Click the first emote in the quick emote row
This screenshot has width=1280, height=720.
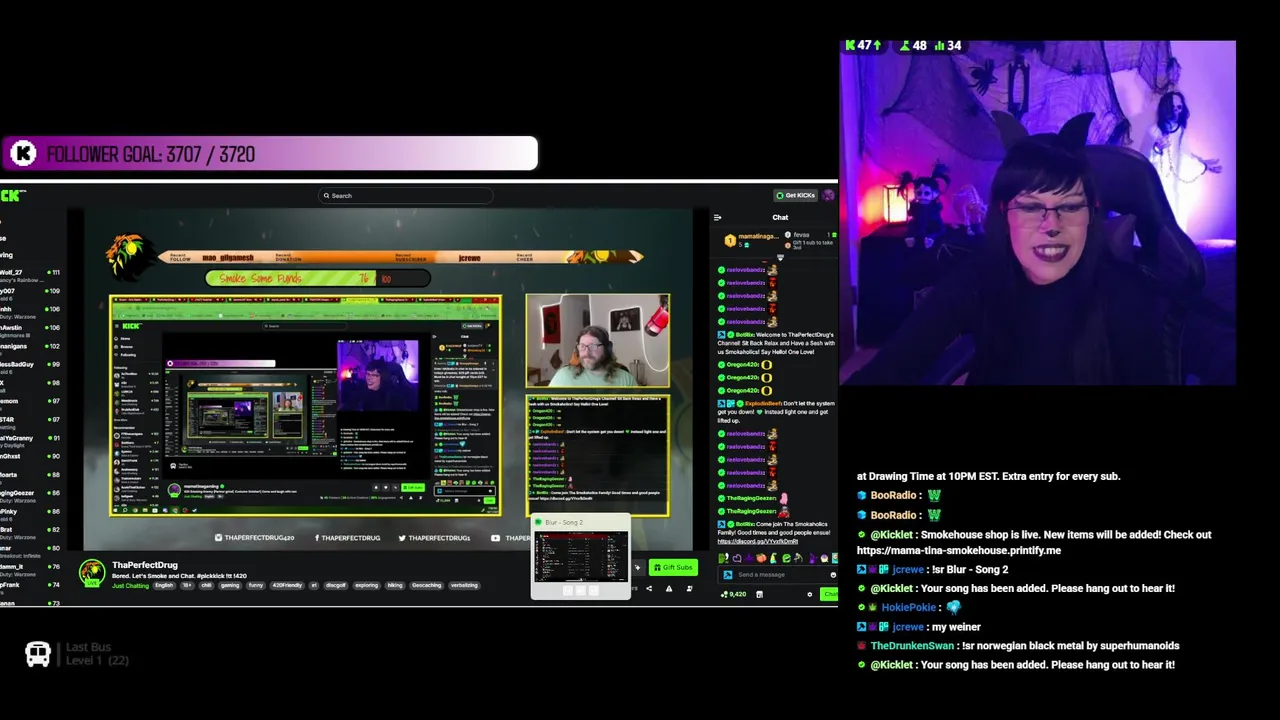724,558
